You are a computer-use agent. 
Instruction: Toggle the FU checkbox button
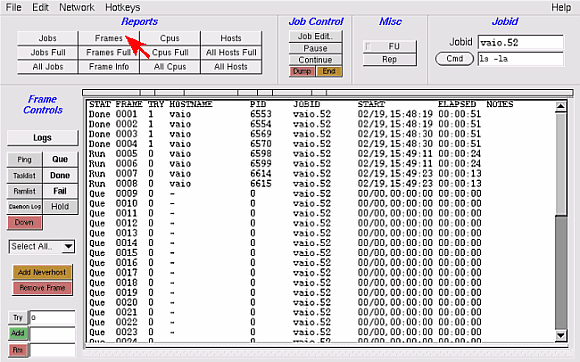[x=390, y=46]
